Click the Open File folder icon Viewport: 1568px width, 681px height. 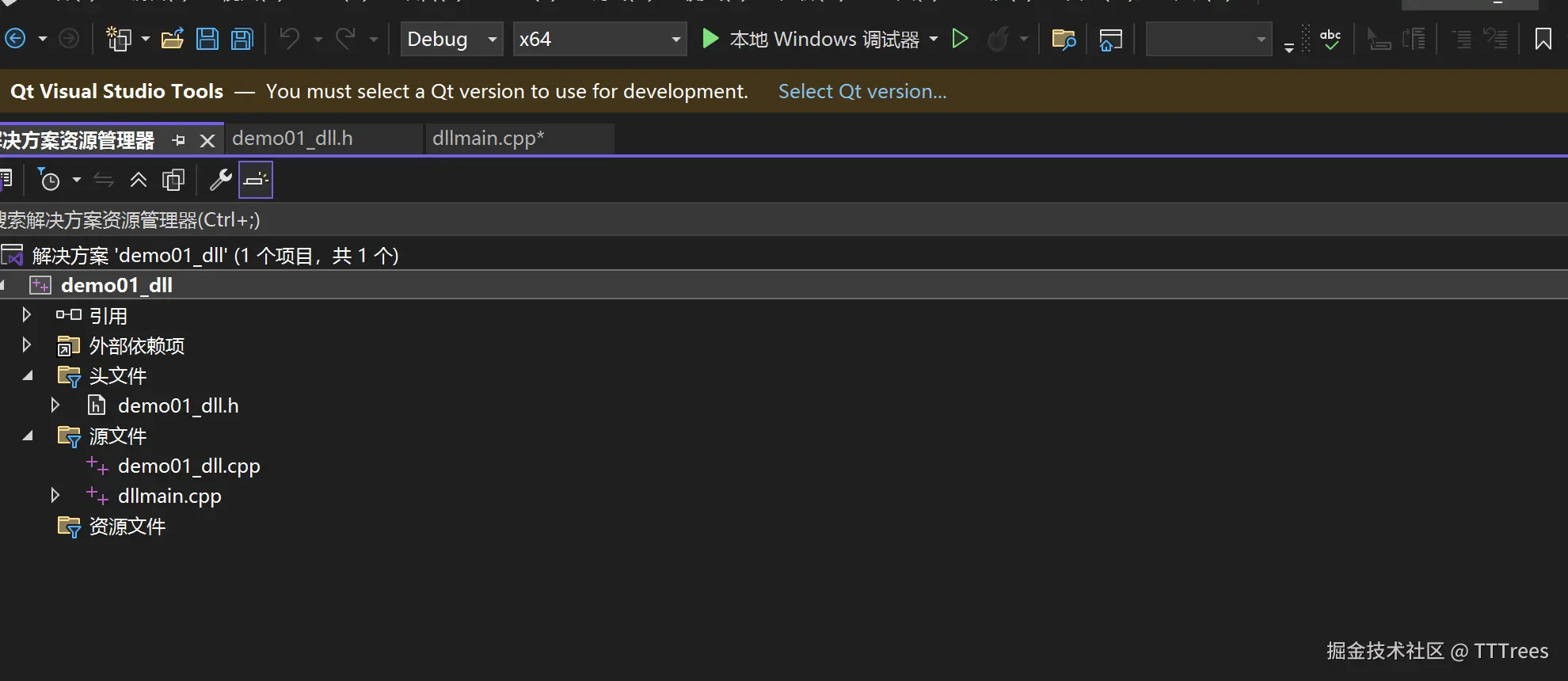172,39
